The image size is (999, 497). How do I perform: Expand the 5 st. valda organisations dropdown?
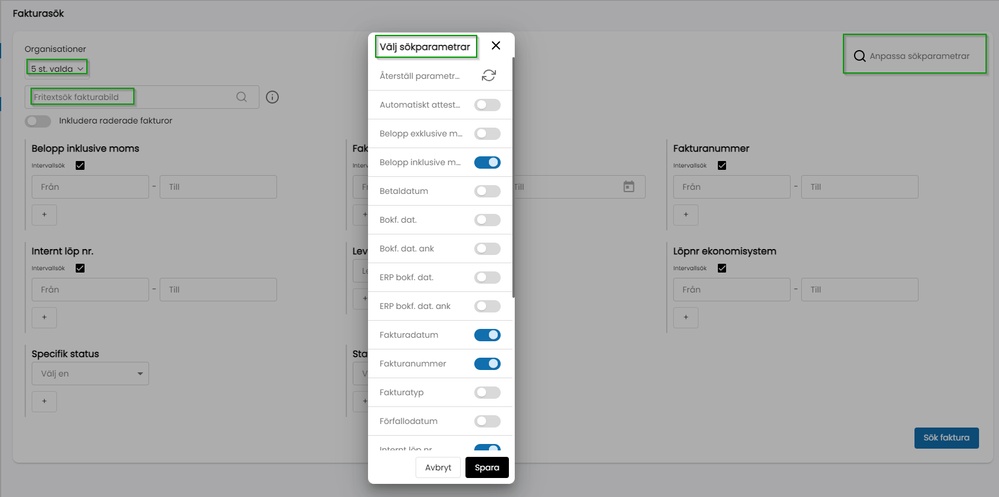(x=57, y=68)
